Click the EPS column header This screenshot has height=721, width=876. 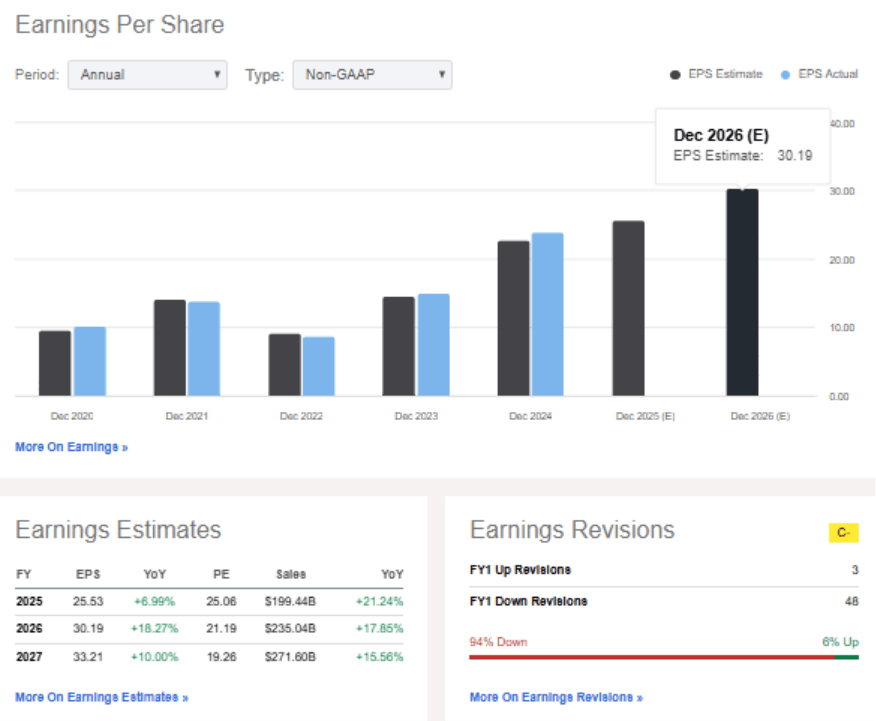point(85,574)
